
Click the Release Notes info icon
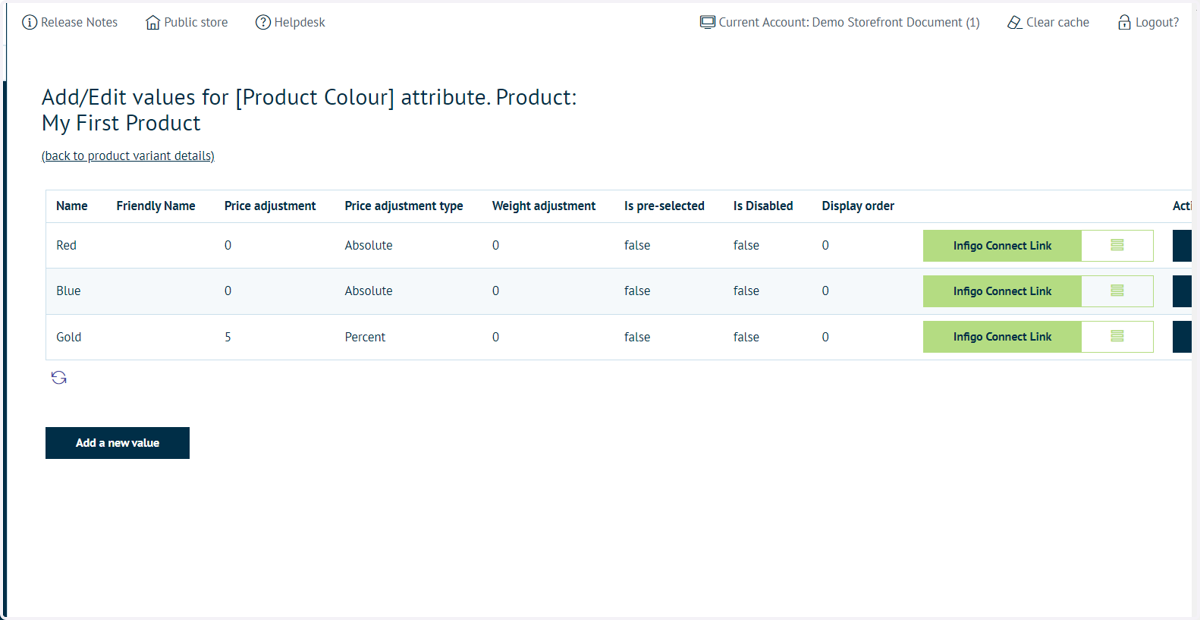[x=30, y=22]
